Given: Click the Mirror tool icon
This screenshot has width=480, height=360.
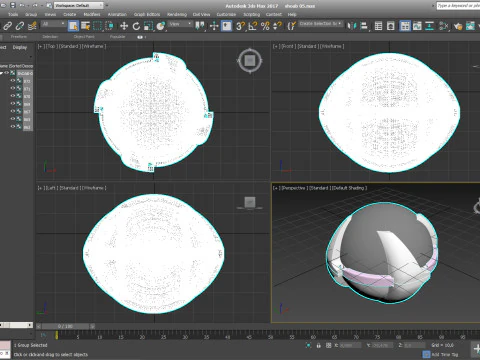Looking at the screenshot, I should coord(351,26).
